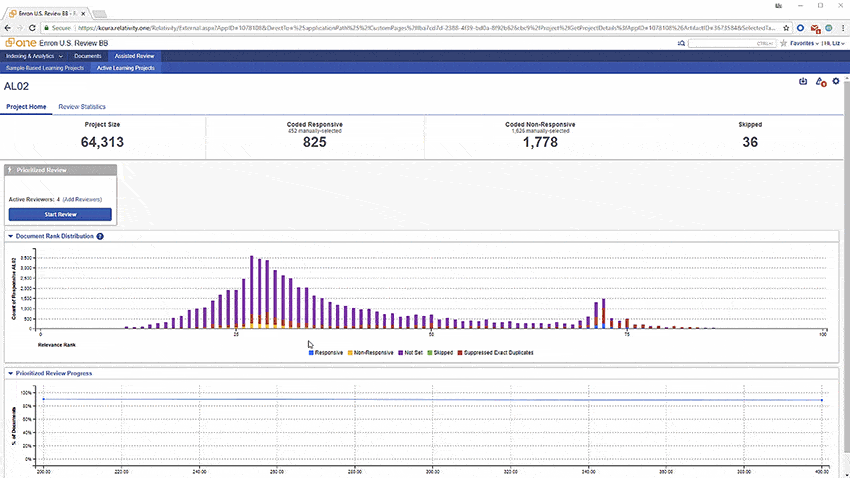The width and height of the screenshot is (850, 478).
Task: Click the Relativity One logo
Action: 20,44
